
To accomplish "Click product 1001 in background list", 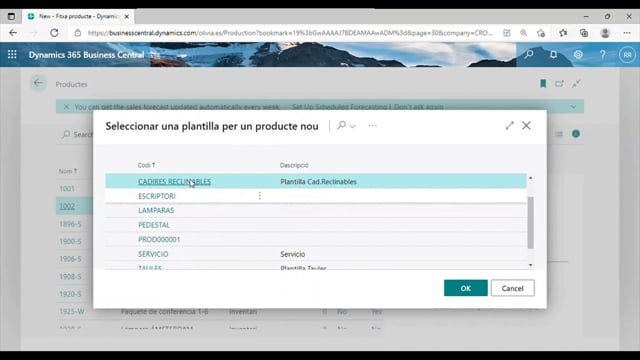I will click(x=67, y=189).
